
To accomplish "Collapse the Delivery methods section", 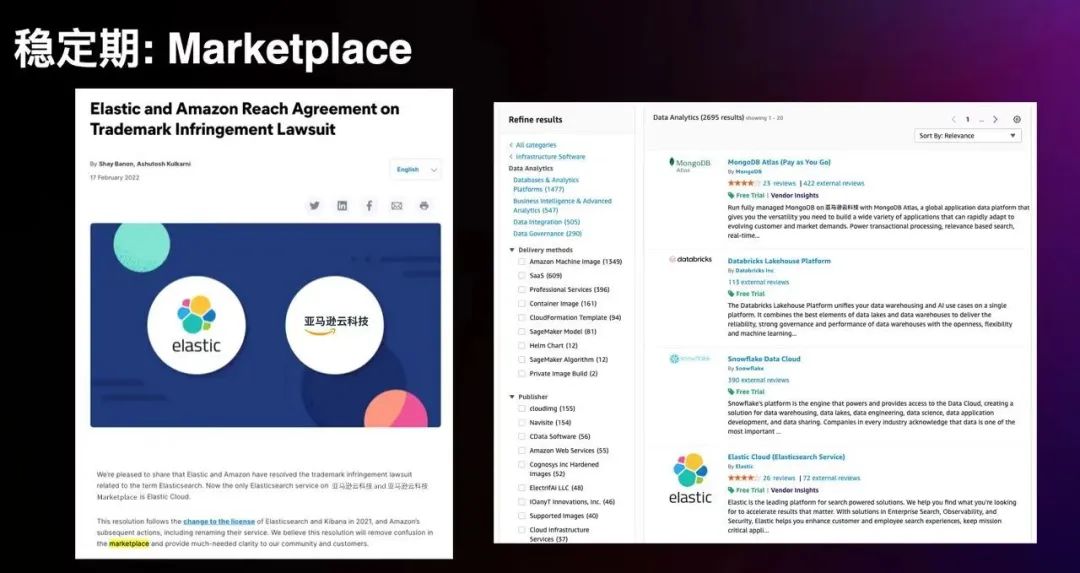I will [512, 250].
